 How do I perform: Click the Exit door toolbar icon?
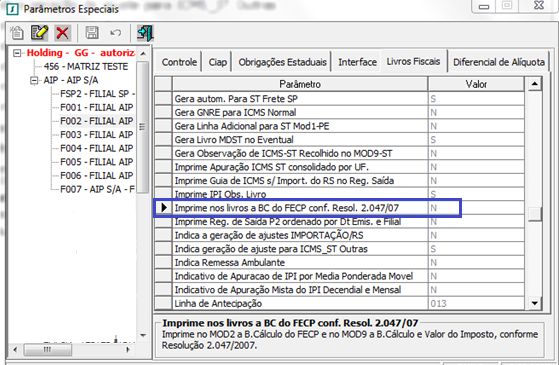pos(145,33)
